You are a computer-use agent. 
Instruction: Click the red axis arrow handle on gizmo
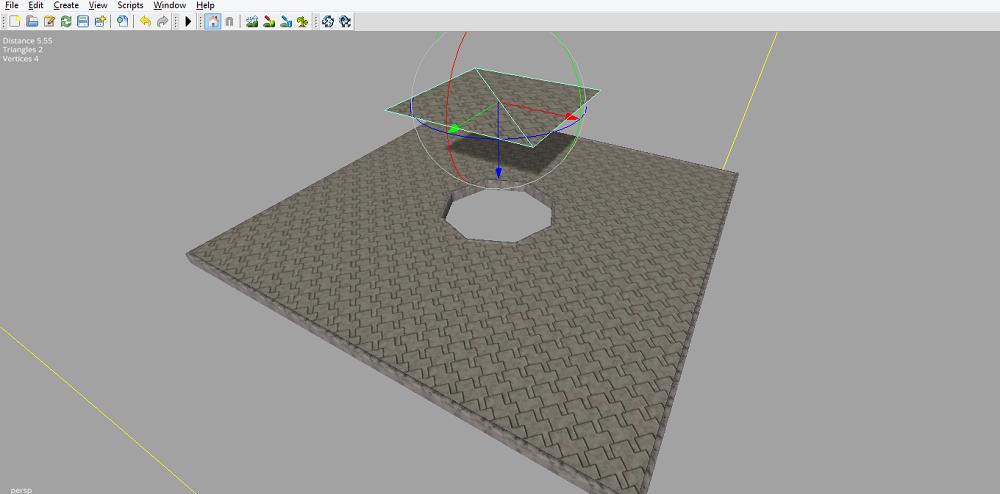tap(571, 117)
